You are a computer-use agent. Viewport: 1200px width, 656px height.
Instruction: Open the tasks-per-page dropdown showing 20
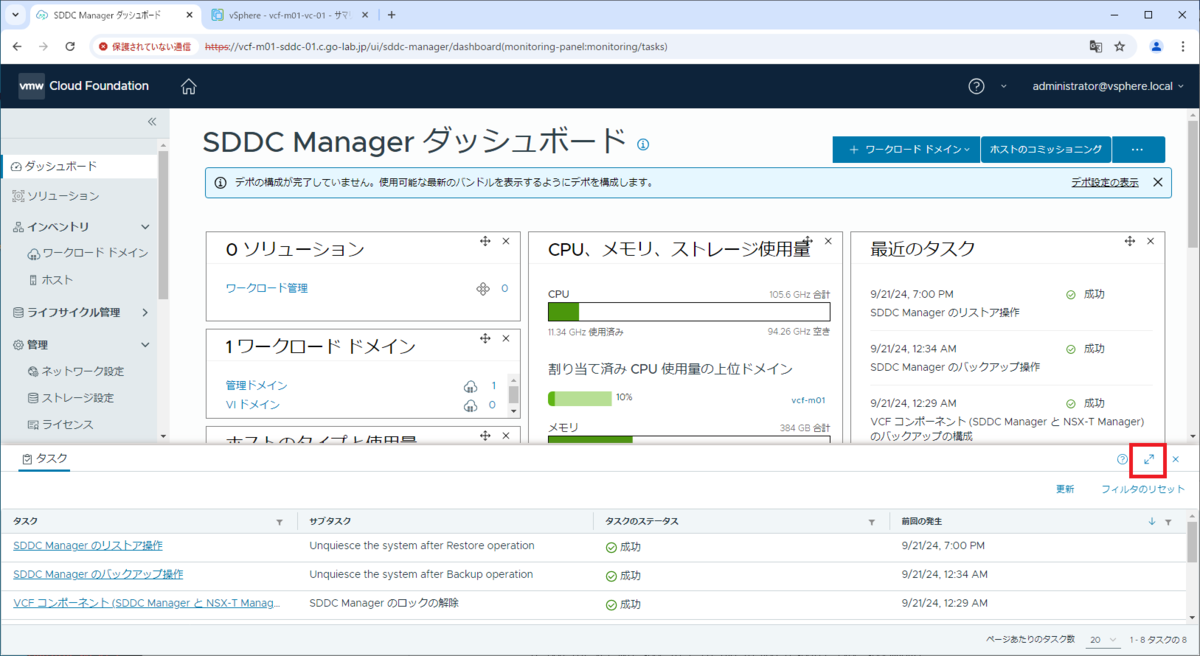1101,639
